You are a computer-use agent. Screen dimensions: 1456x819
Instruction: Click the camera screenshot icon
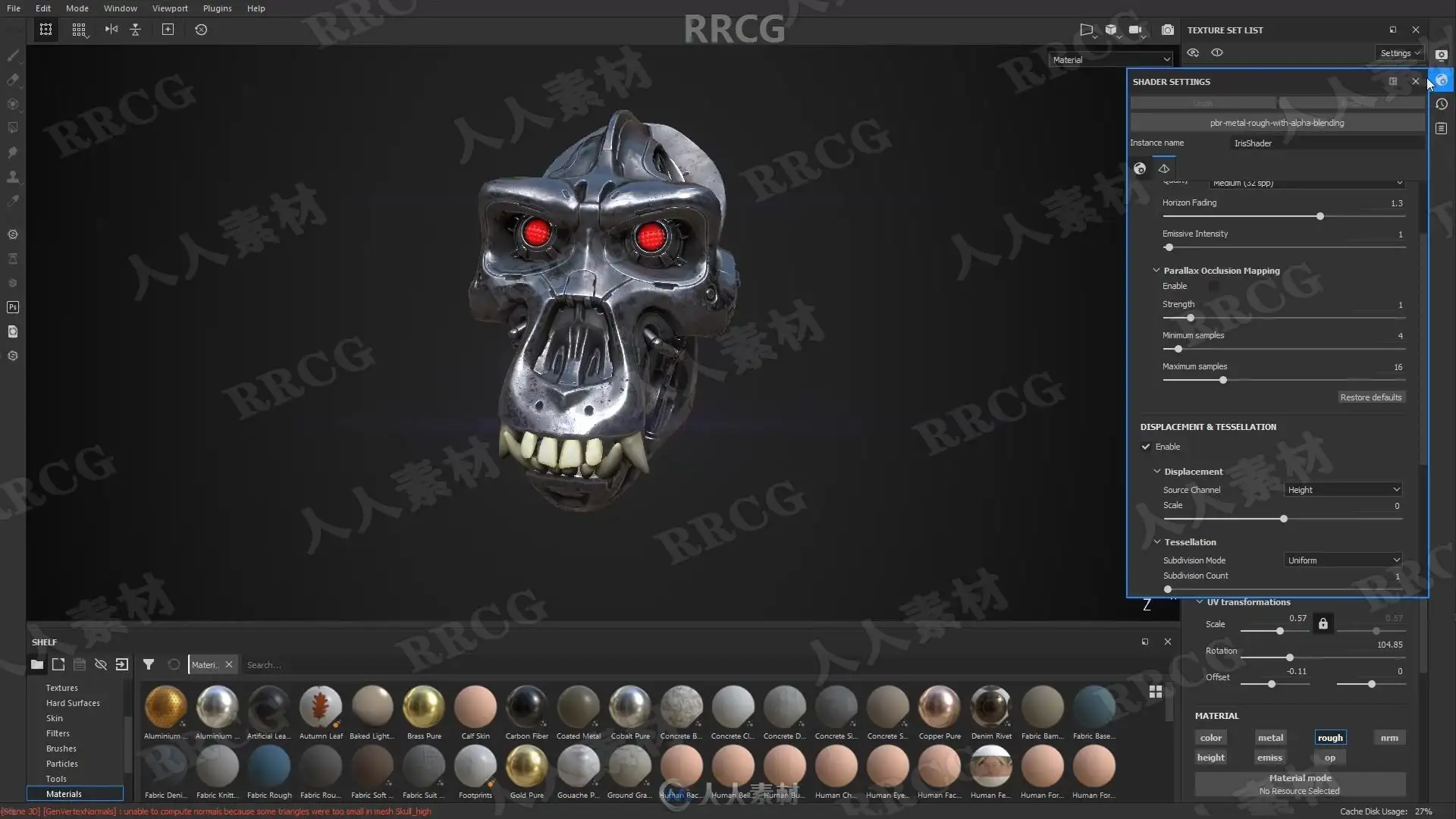point(1168,30)
